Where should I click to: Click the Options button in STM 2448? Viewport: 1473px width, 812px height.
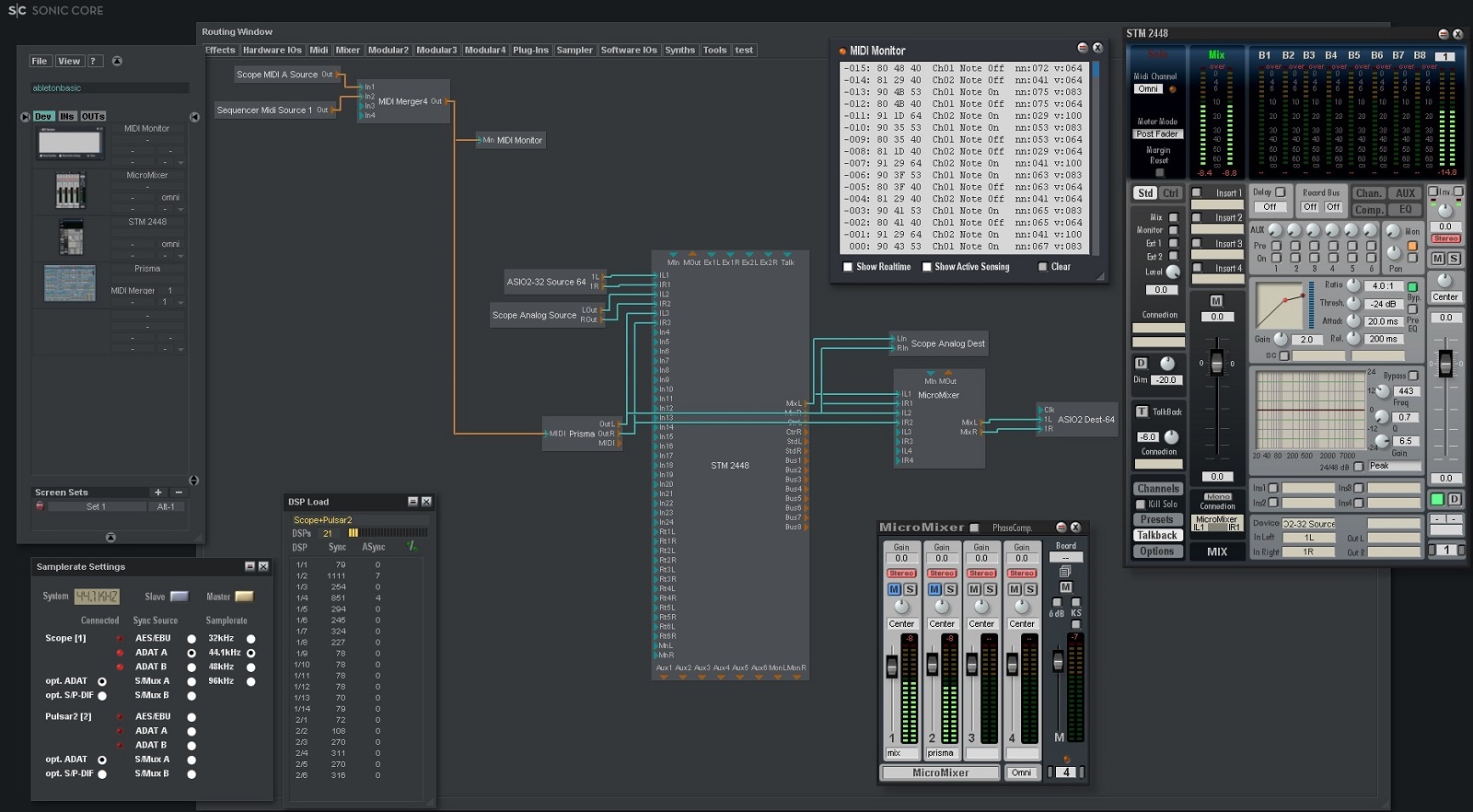coord(1158,551)
